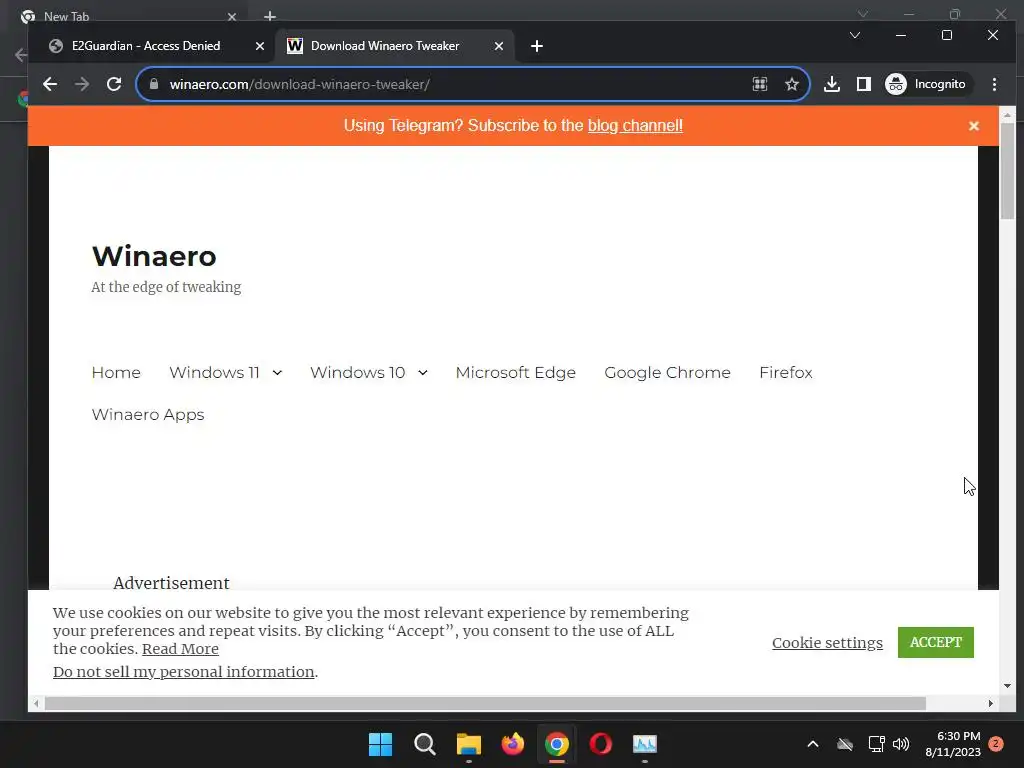Image resolution: width=1024 pixels, height=768 pixels.
Task: Close the Download Winaero Tweaker tab
Action: pyautogui.click(x=498, y=46)
